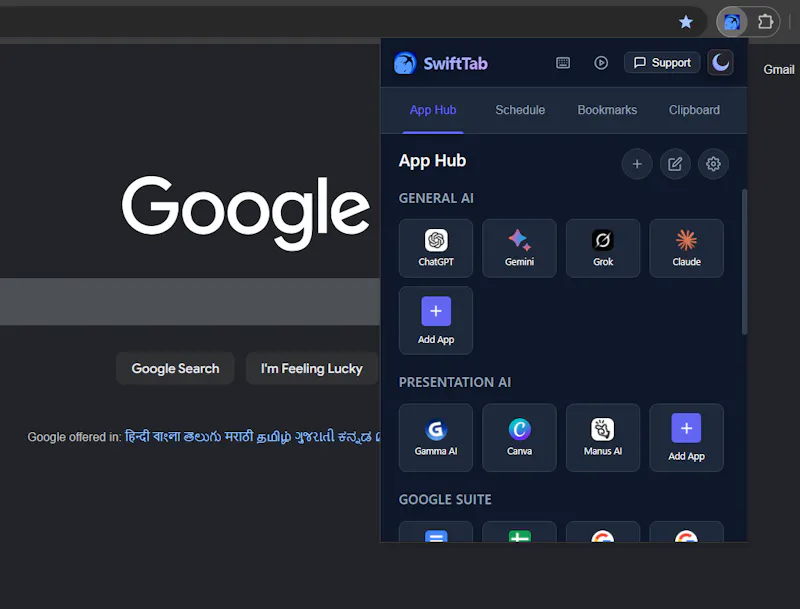Open the Gmail link

779,69
